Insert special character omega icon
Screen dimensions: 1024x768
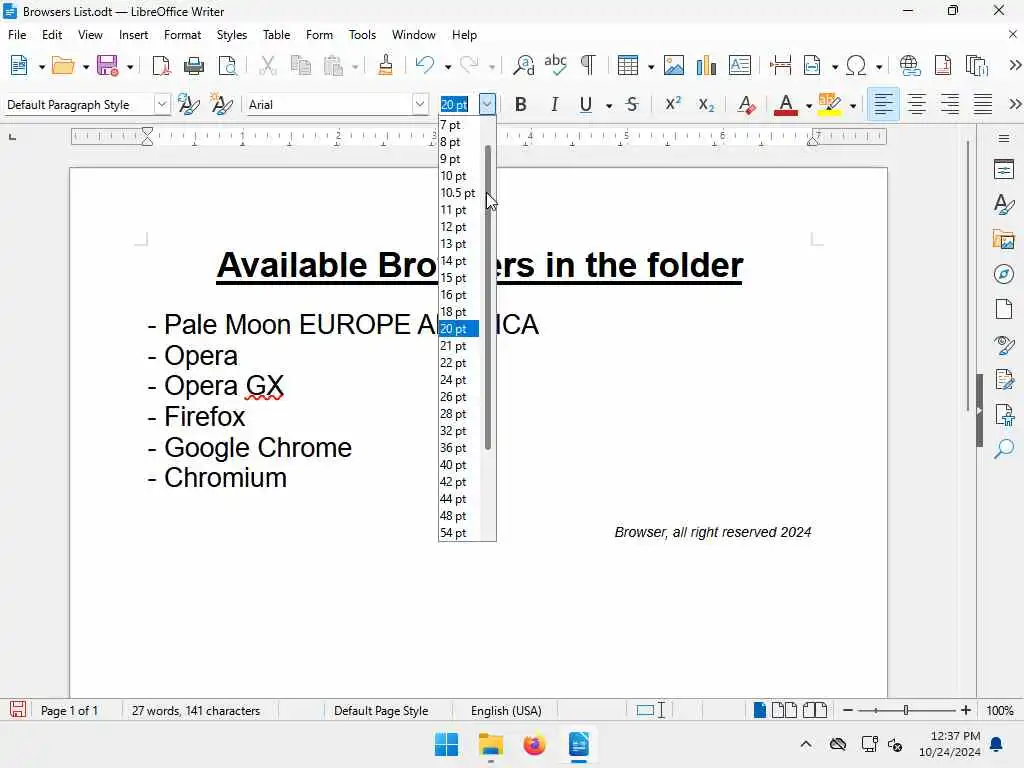(856, 65)
